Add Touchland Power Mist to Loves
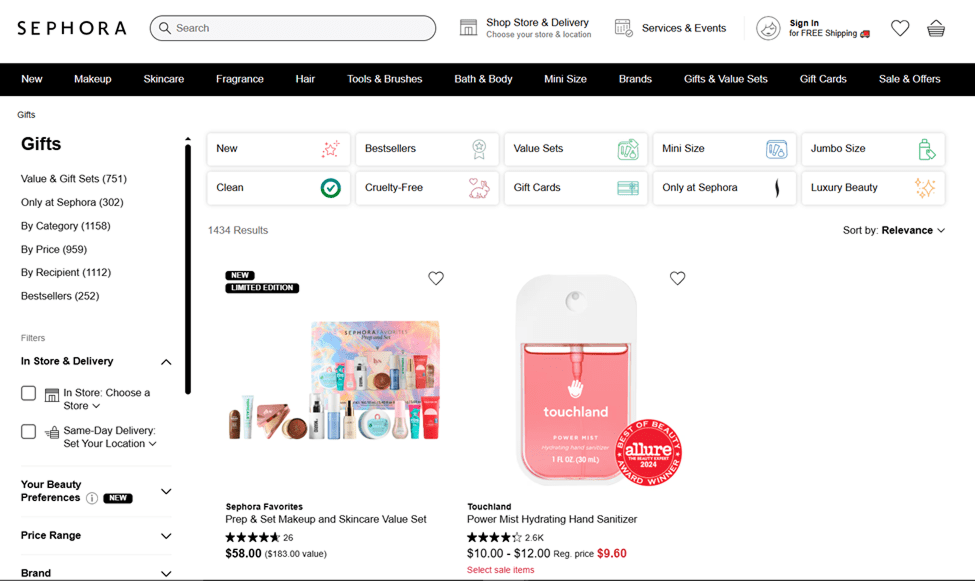 677,279
